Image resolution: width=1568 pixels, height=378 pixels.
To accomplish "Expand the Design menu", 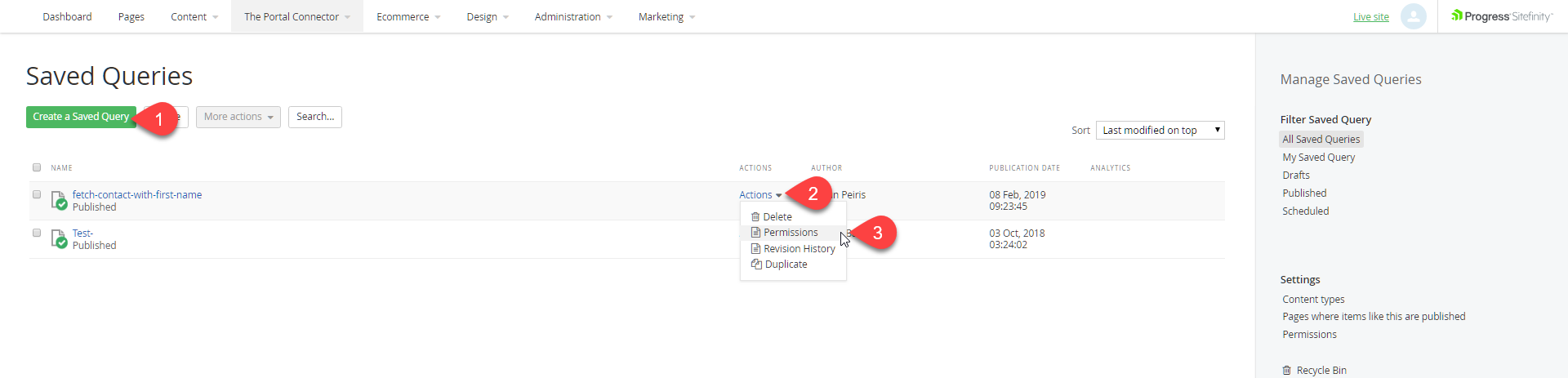I will point(488,16).
